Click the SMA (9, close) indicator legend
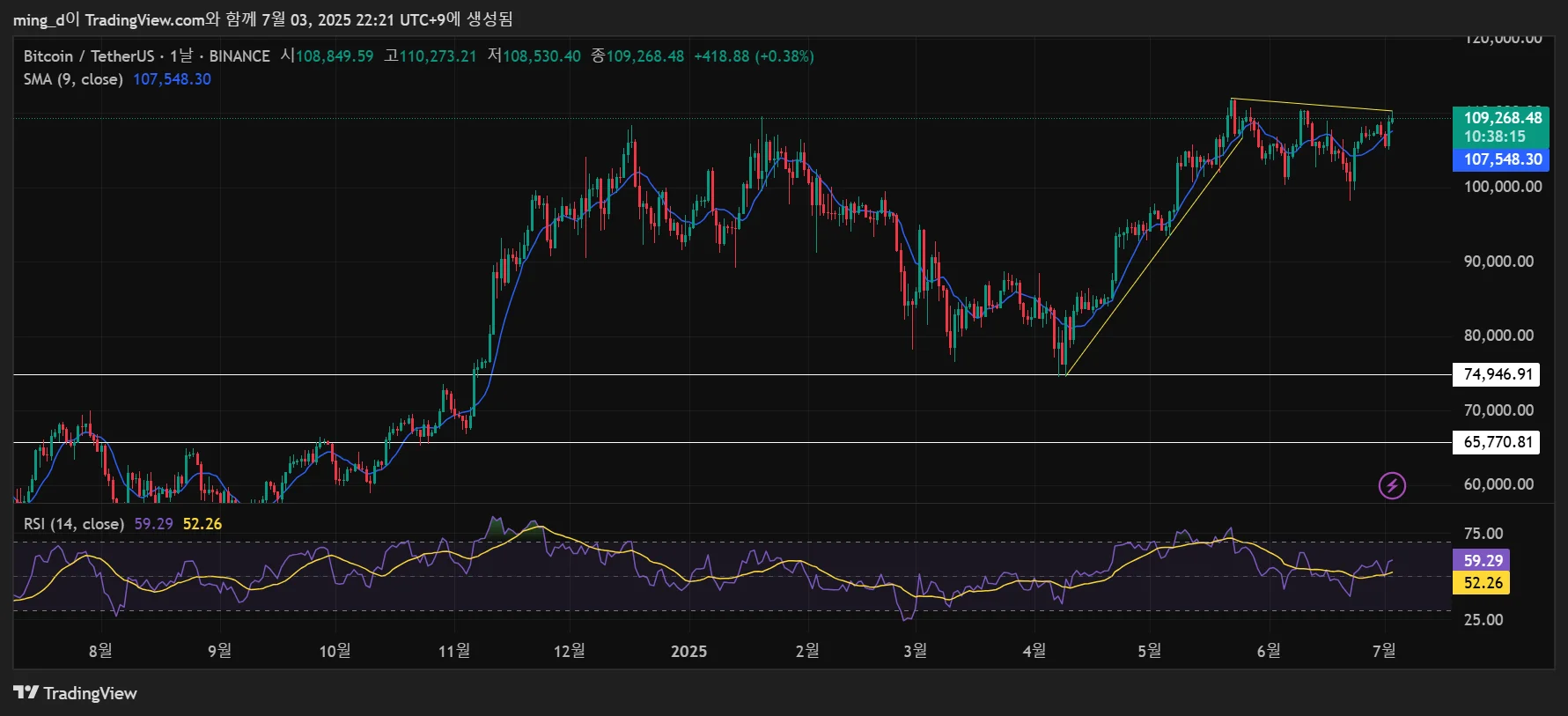1568x716 pixels. [73, 79]
